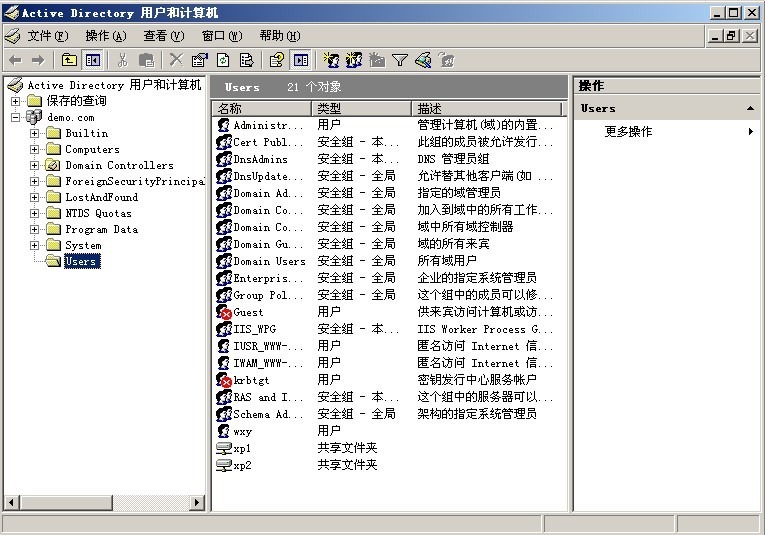
Task: Select the xp1 shared folder icon
Action: pyautogui.click(x=224, y=448)
